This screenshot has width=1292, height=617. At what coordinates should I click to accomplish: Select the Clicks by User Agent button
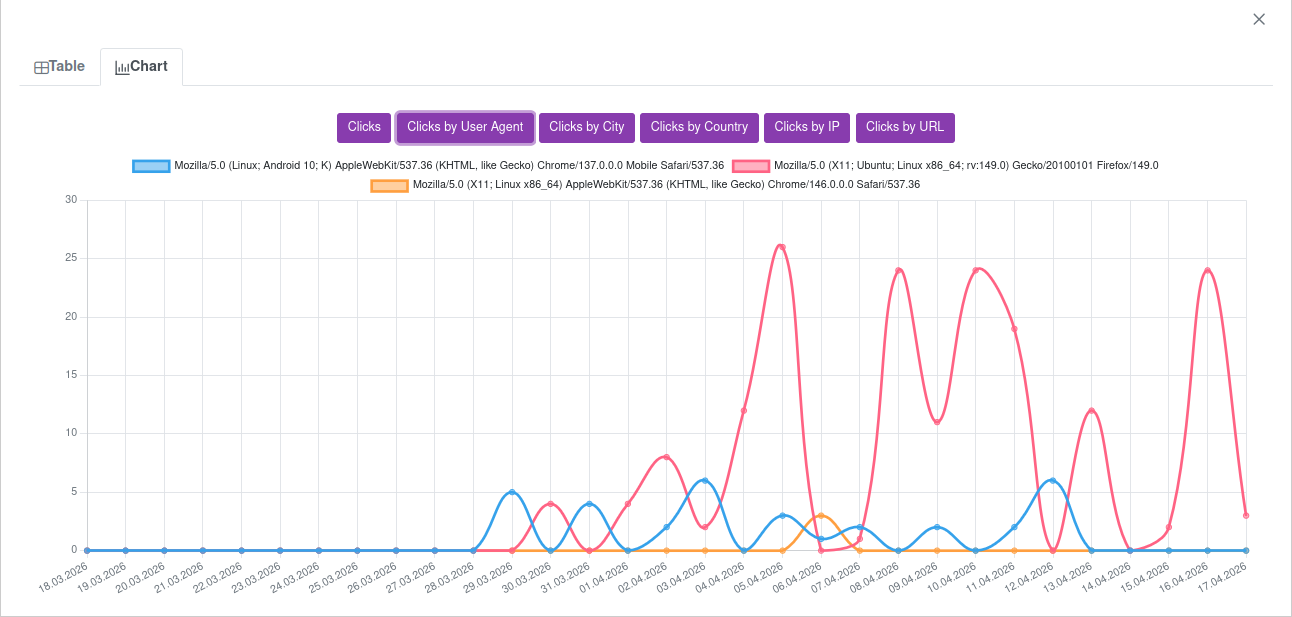464,127
